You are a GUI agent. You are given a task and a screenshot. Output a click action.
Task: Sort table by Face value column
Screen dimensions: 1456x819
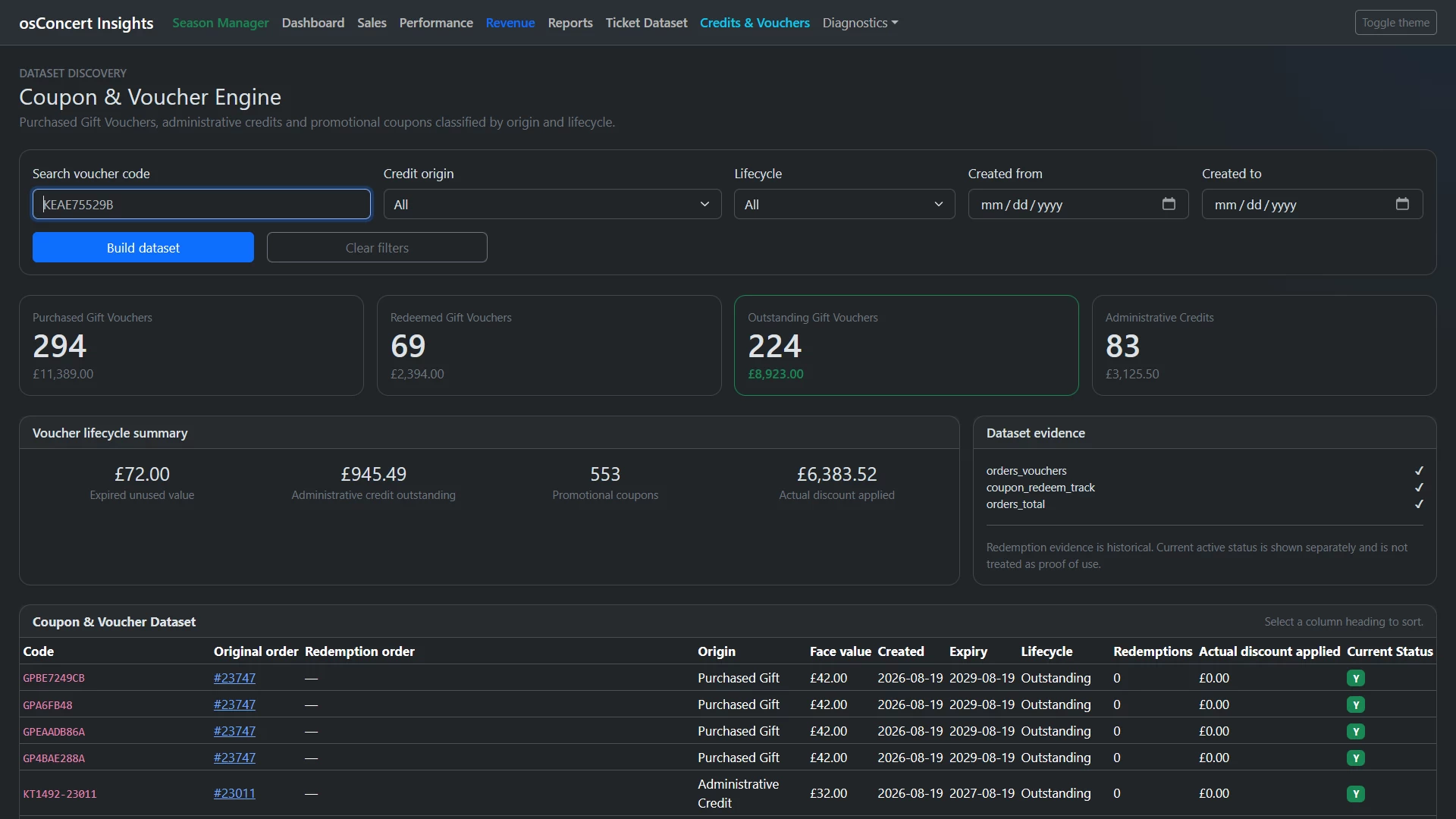840,651
